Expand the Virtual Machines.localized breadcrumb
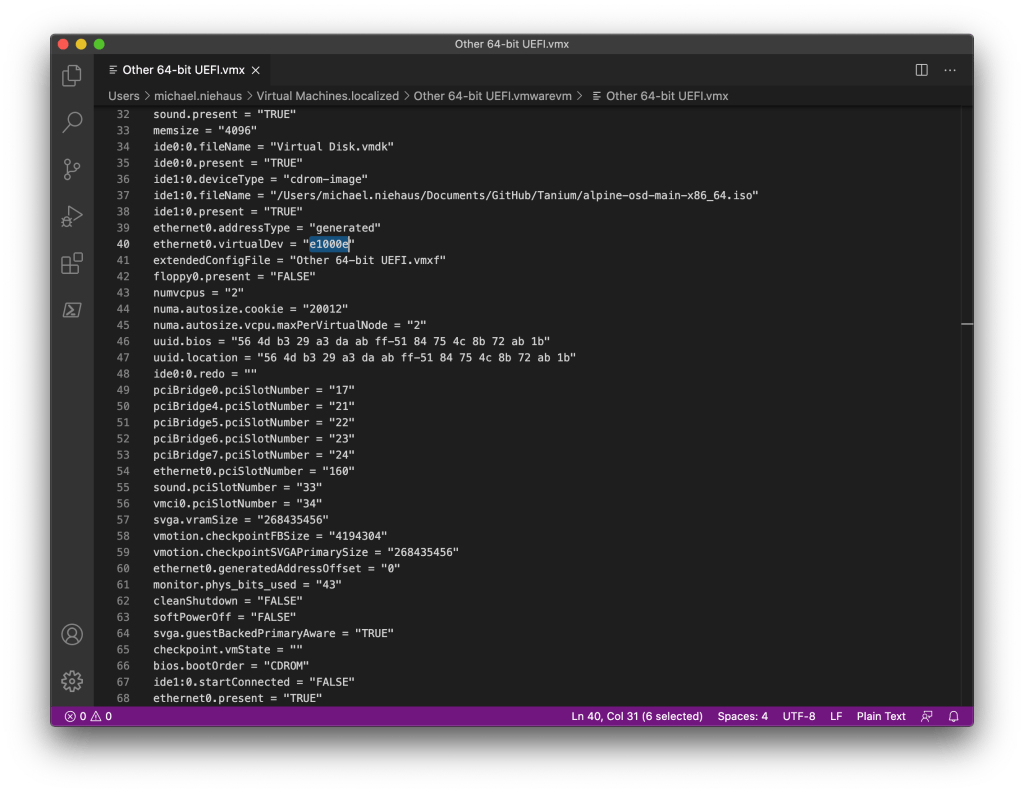This screenshot has height=793, width=1024. 327,96
